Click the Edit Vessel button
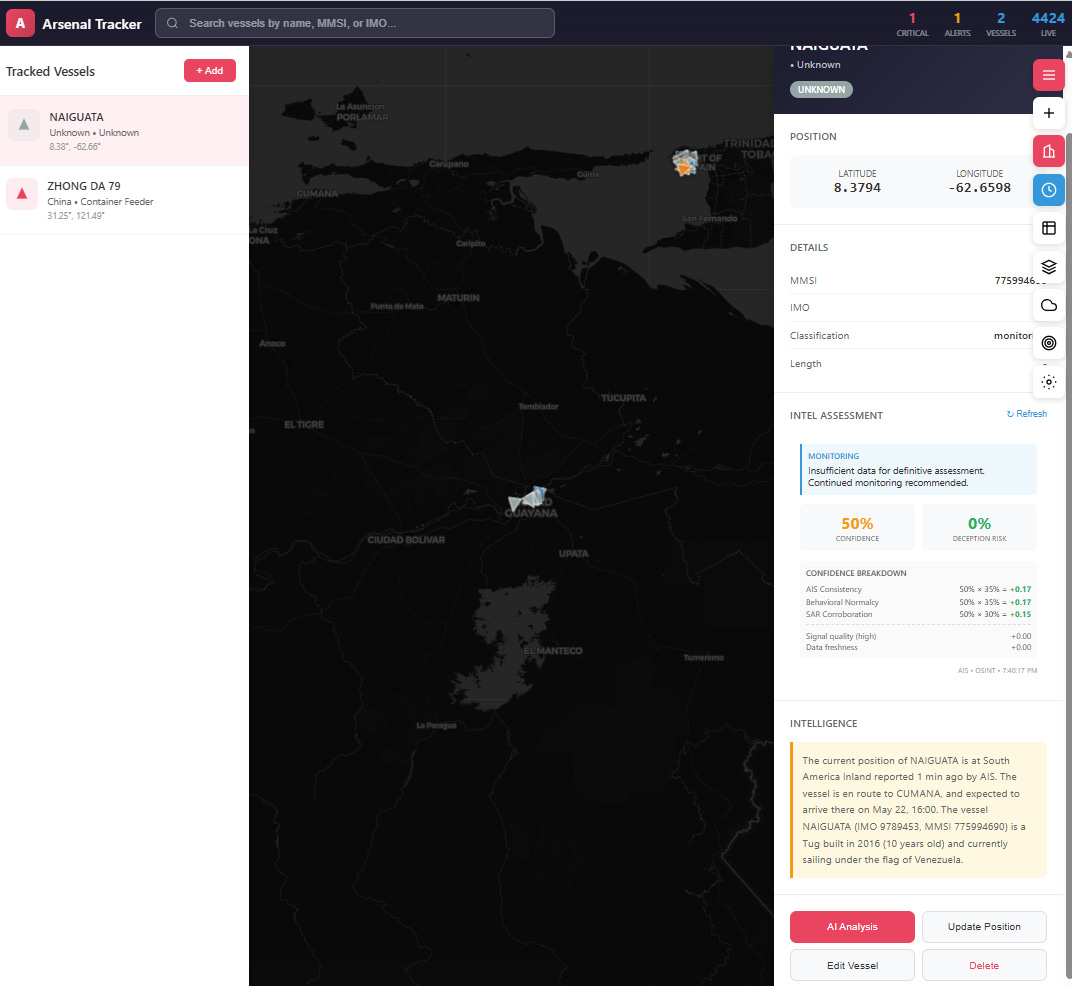Image resolution: width=1072 pixels, height=986 pixels. [852, 965]
